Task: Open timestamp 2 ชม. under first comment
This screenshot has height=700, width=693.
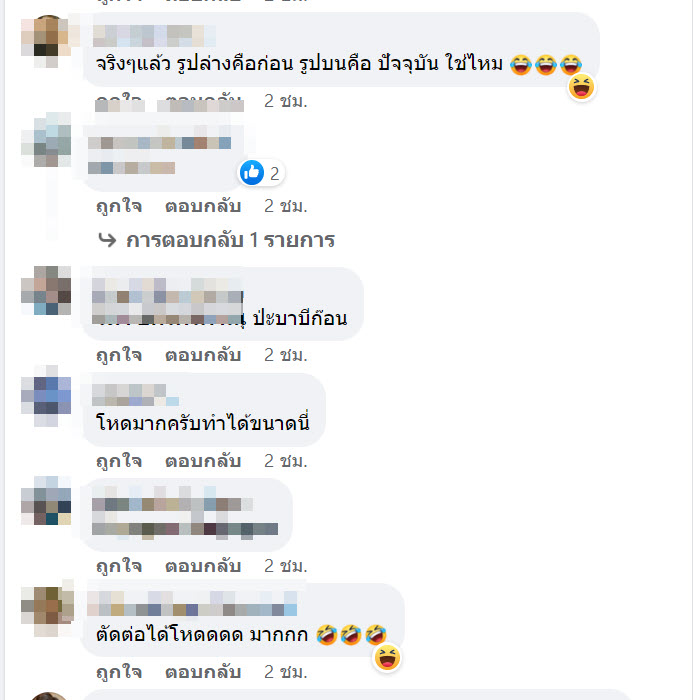Action: (286, 101)
